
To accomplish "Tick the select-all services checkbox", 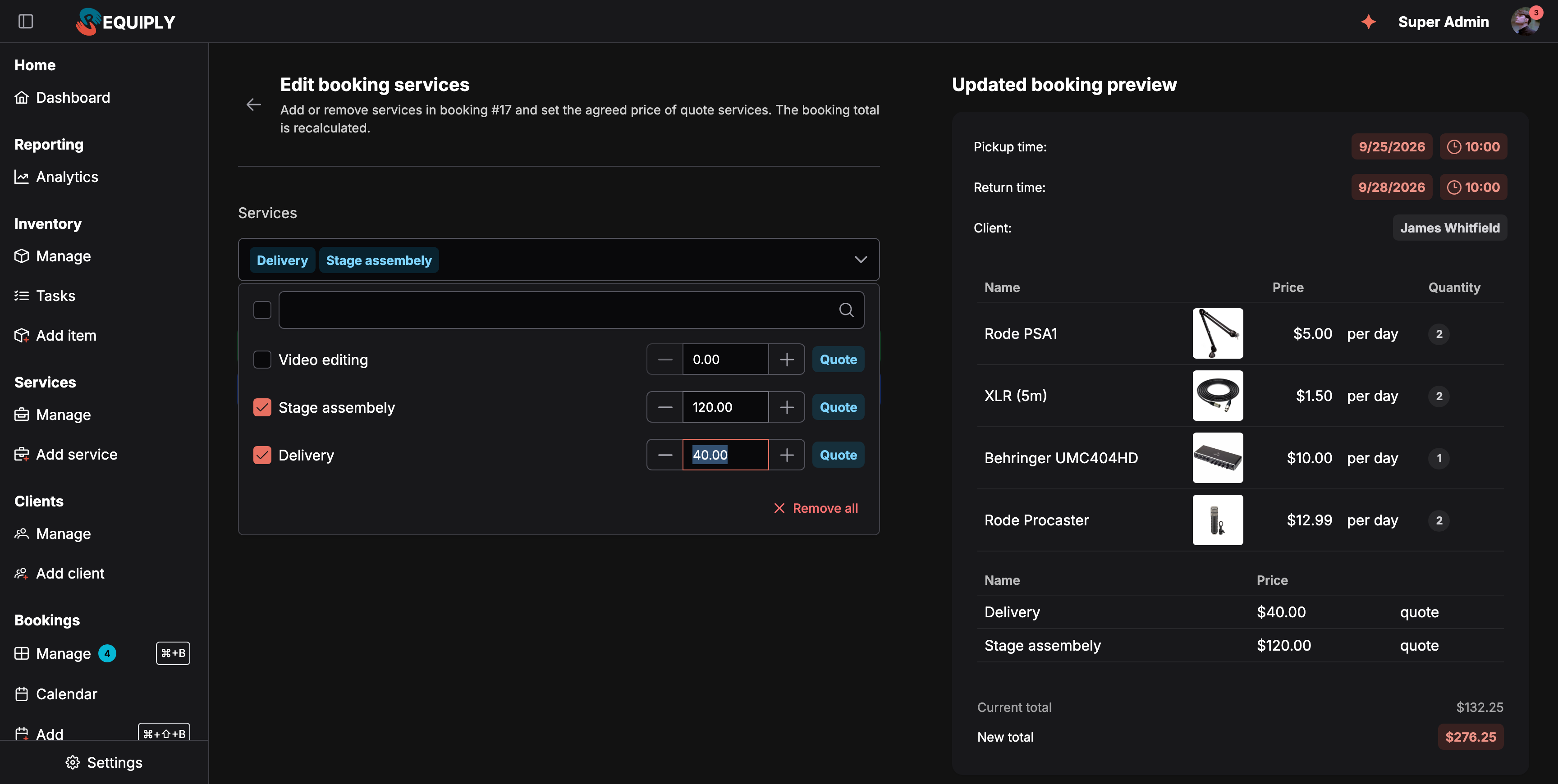I will (262, 310).
